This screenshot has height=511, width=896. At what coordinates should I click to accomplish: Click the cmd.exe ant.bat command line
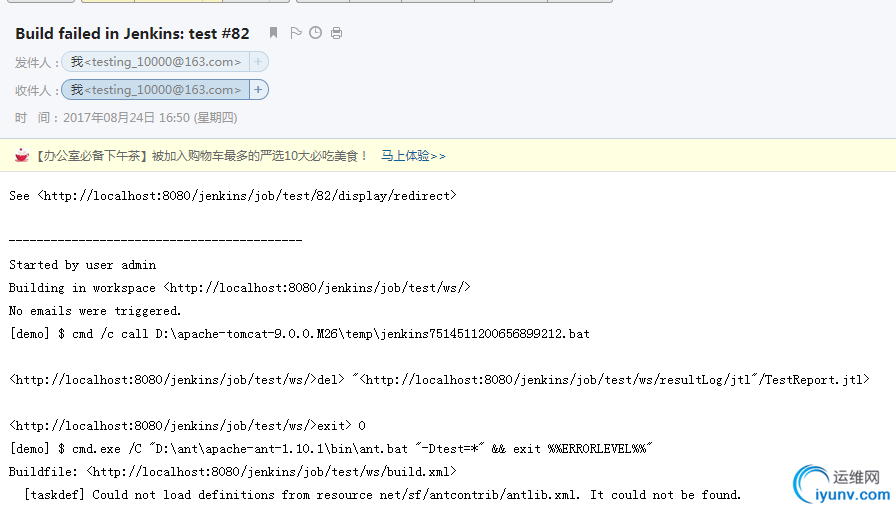pos(331,449)
